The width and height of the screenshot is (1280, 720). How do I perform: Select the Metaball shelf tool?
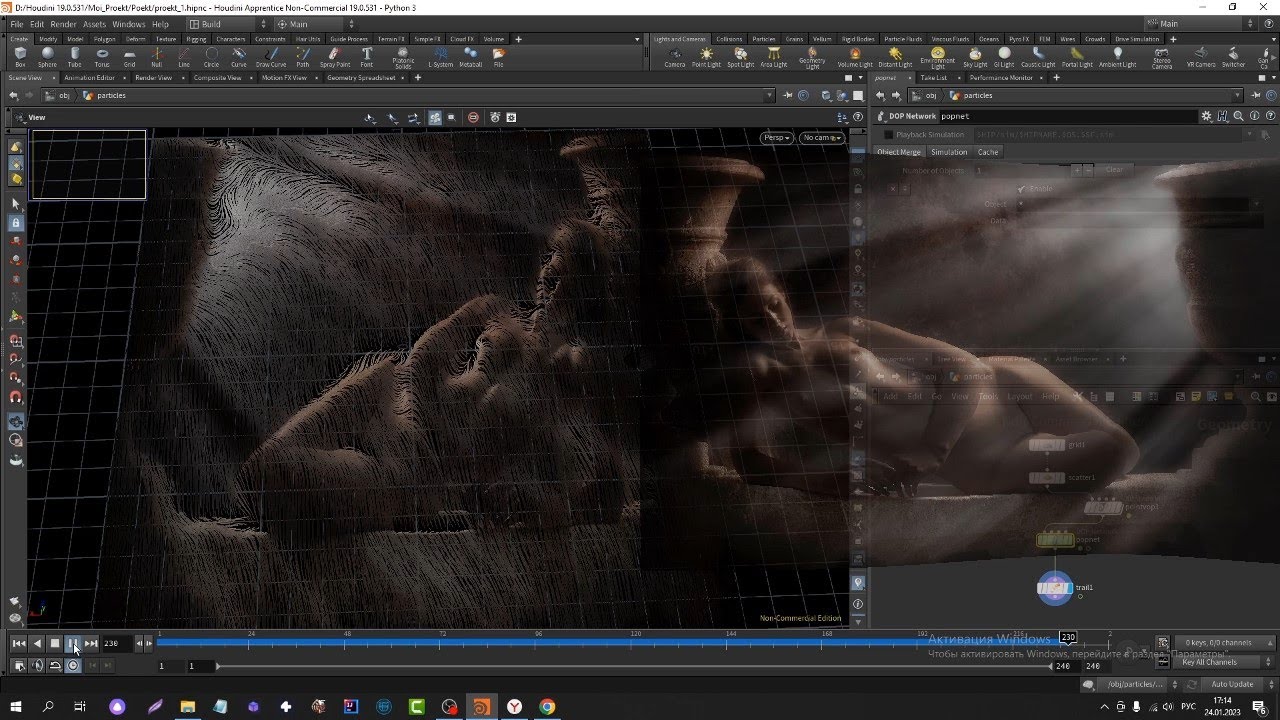pos(470,57)
